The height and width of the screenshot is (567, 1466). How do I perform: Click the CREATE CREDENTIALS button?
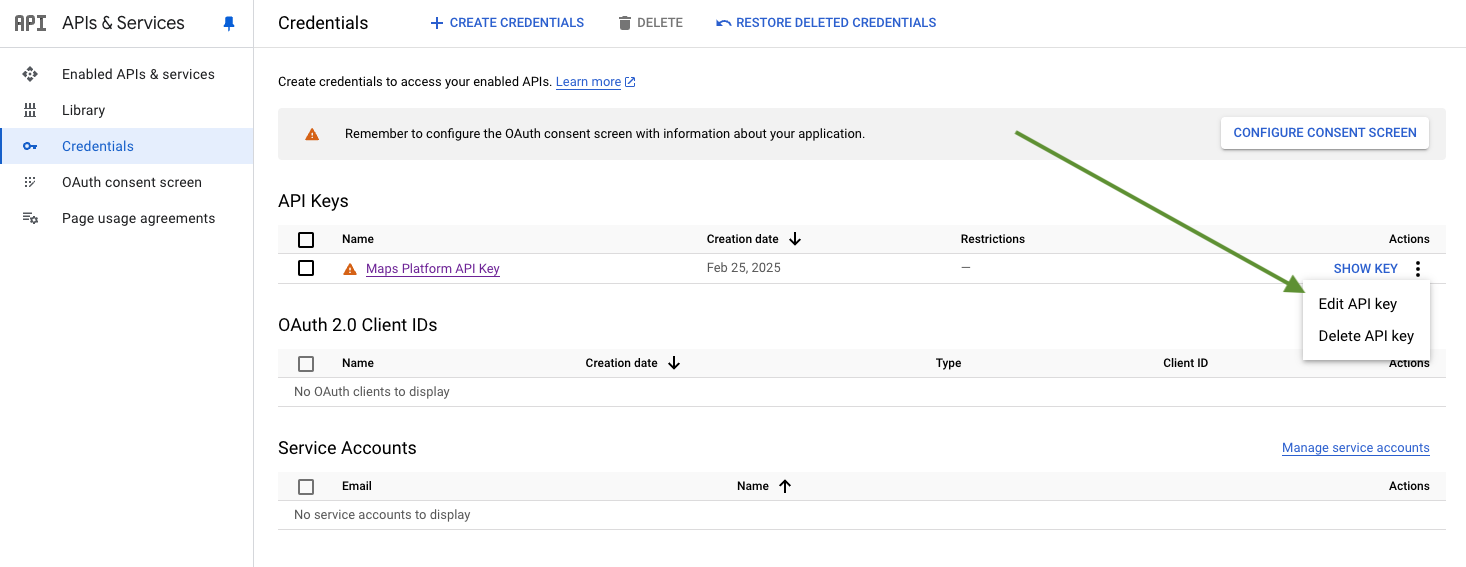point(507,23)
